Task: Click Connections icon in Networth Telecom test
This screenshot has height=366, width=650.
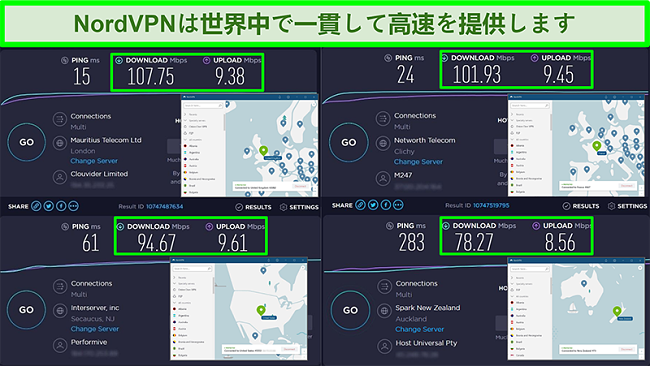Action: (383, 119)
